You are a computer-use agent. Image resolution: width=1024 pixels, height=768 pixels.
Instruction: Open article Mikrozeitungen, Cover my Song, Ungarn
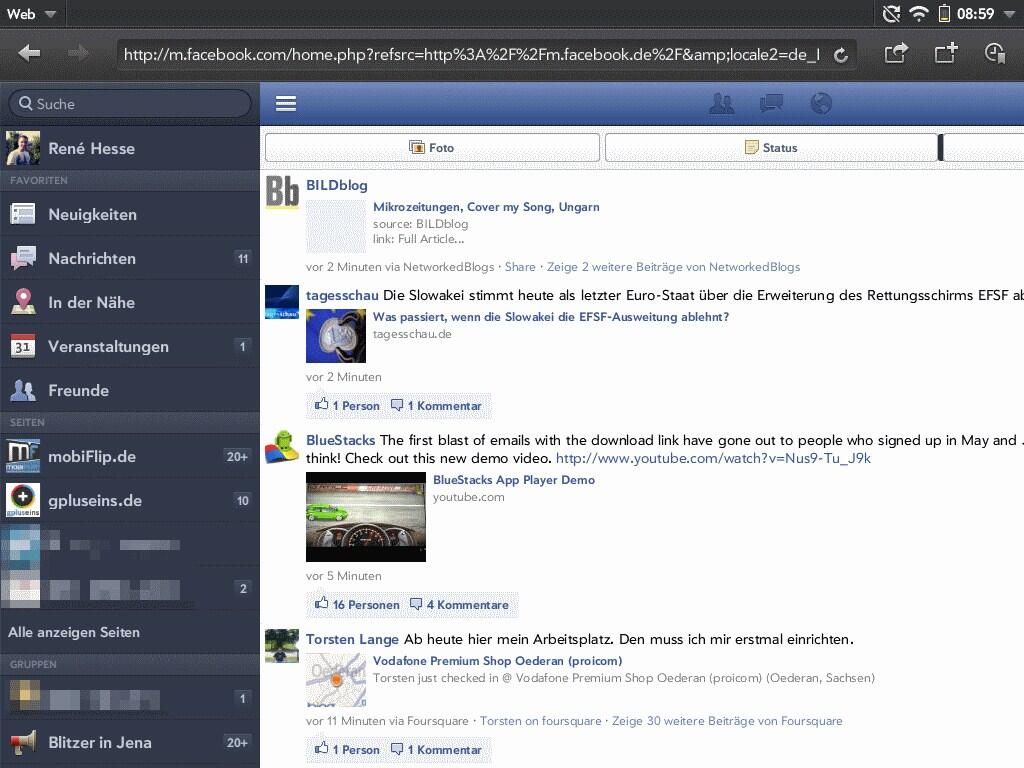point(486,207)
